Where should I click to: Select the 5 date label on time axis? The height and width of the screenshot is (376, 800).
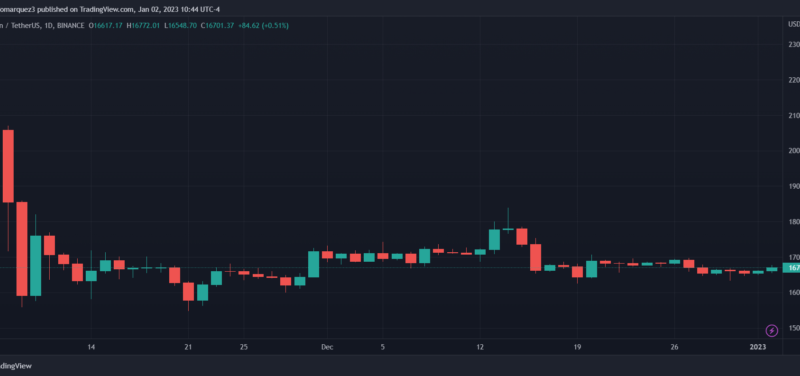(383, 347)
